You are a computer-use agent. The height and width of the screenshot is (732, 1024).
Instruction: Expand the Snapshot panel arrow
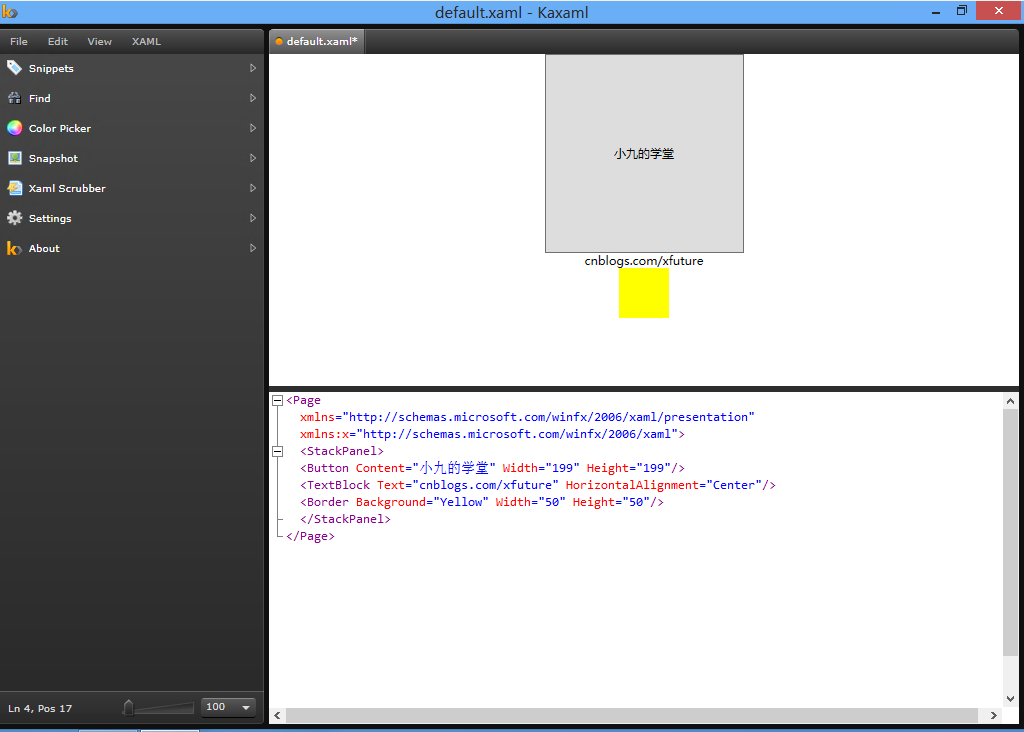tap(253, 158)
